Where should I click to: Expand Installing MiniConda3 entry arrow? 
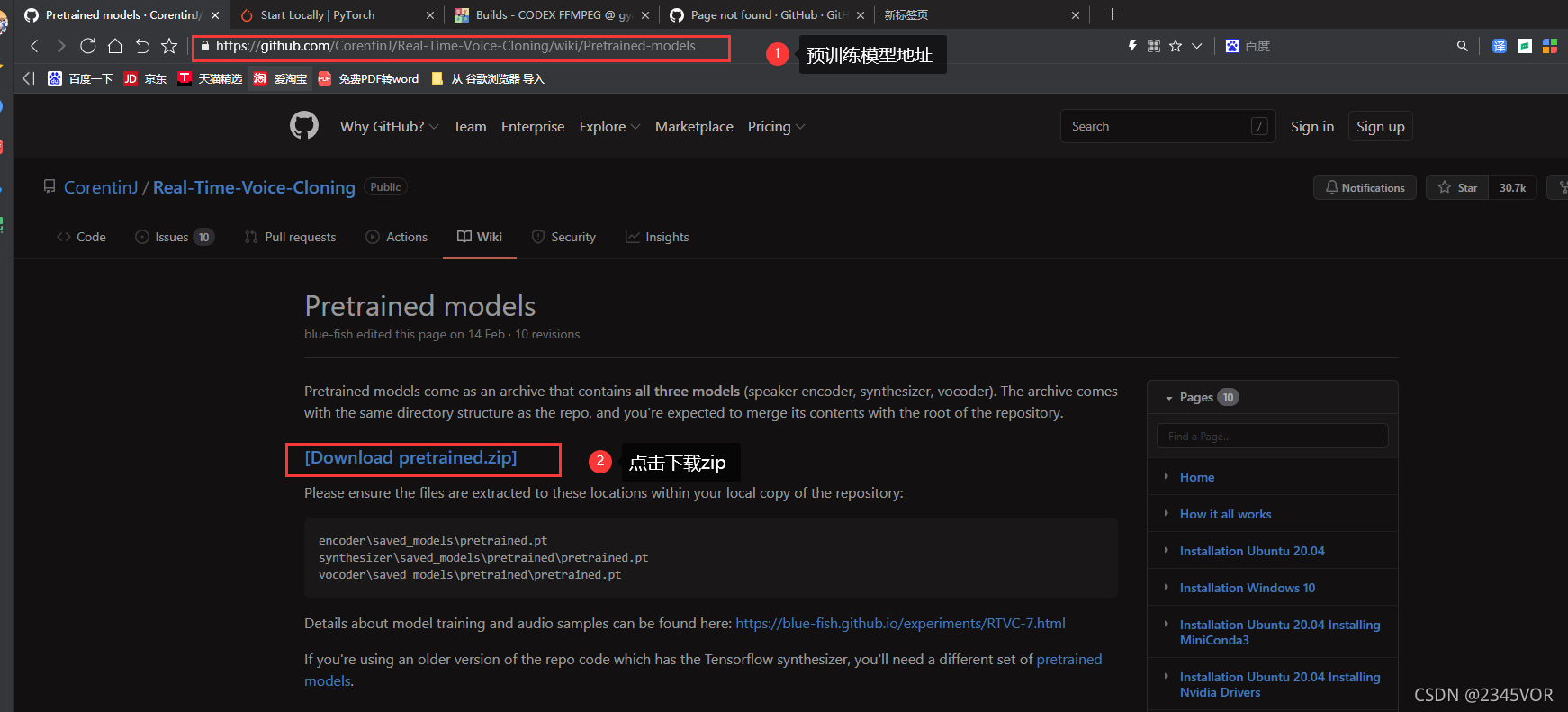1167,624
